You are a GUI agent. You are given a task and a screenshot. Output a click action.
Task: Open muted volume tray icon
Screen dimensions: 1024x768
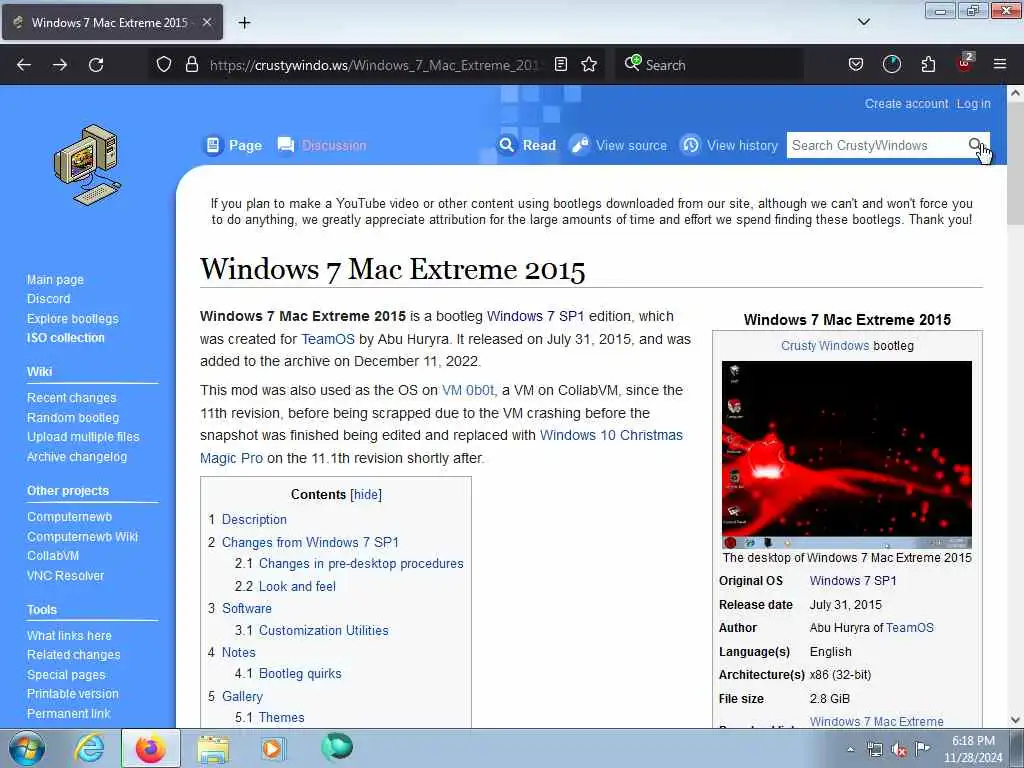coord(899,750)
